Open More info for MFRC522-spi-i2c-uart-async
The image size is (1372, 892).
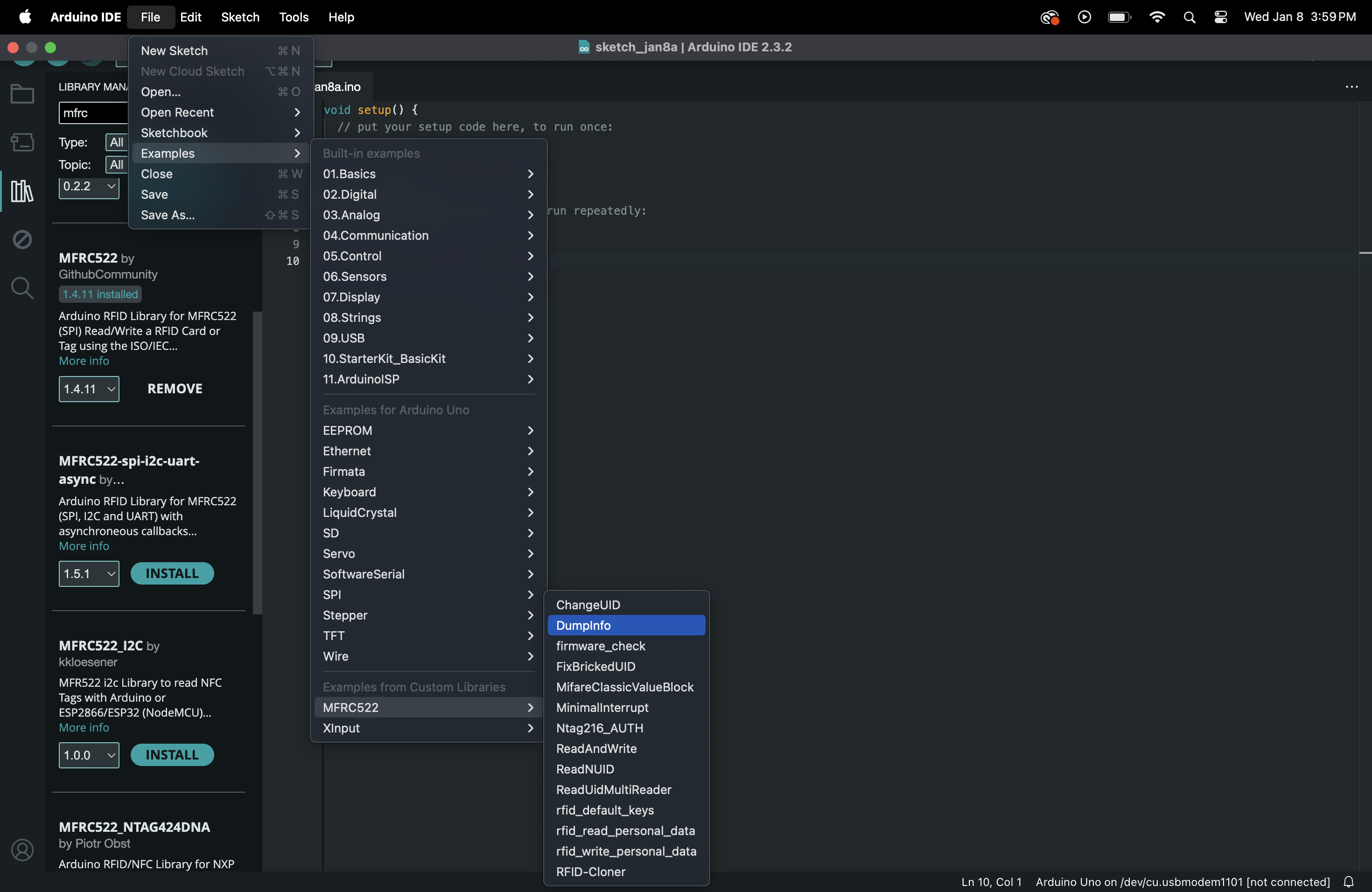[84, 546]
